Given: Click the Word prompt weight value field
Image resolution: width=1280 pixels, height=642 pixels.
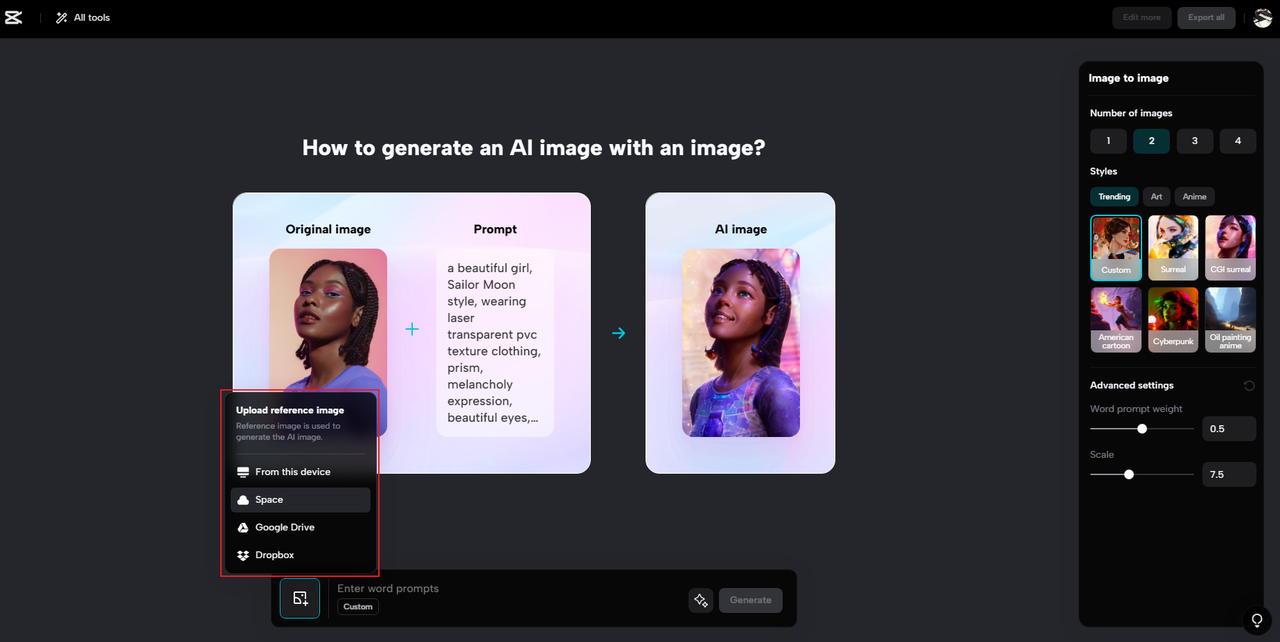Looking at the screenshot, I should [x=1229, y=429].
